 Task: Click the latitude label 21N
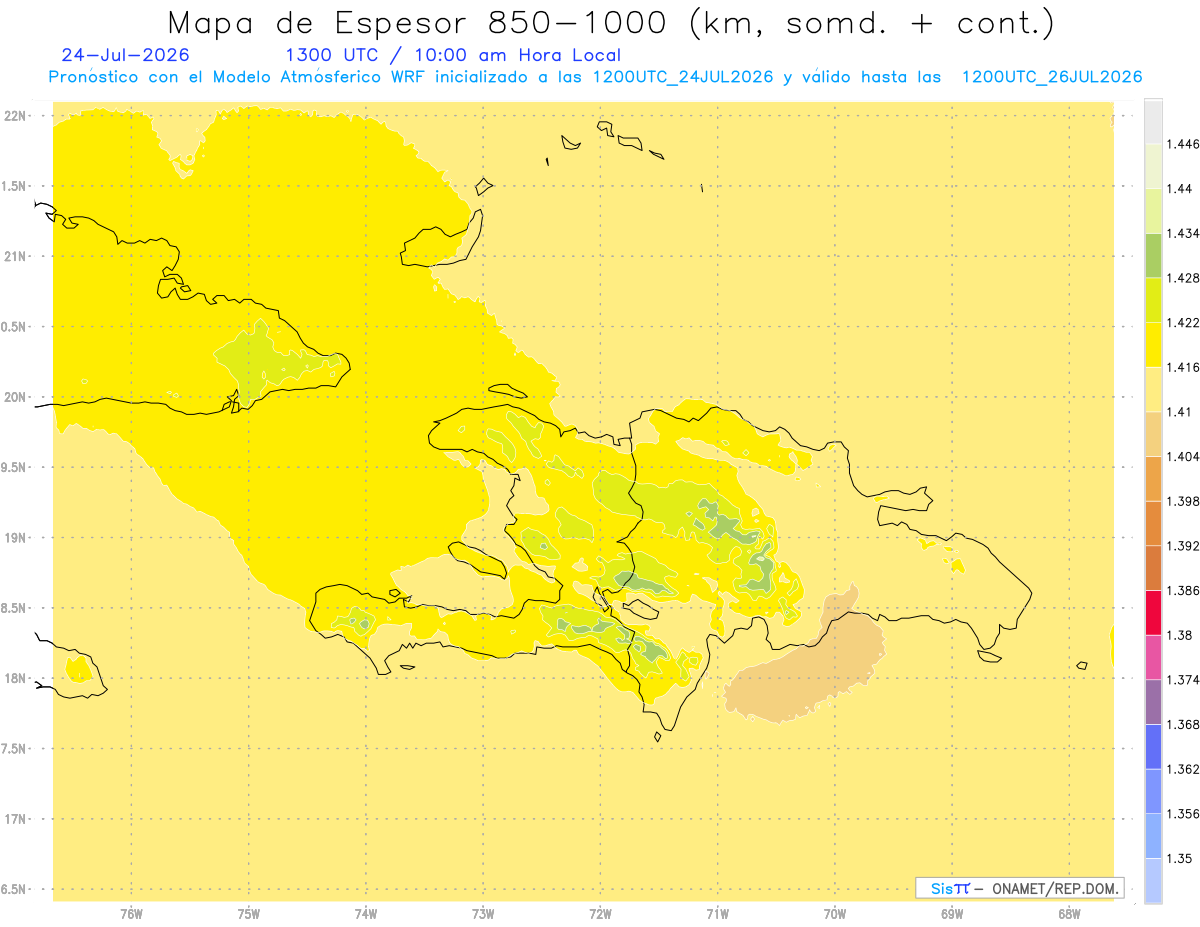[x=16, y=256]
